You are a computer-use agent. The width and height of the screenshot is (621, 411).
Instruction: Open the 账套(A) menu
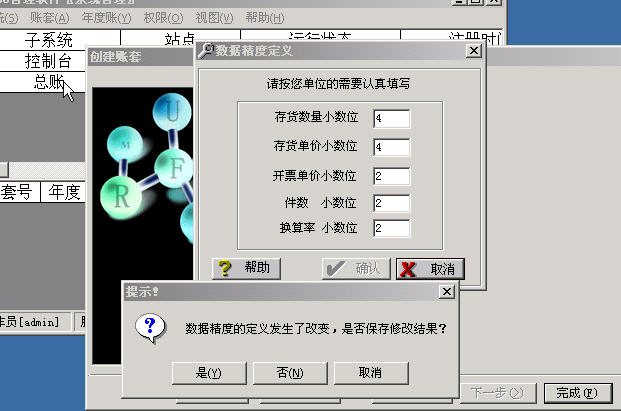tap(50, 18)
